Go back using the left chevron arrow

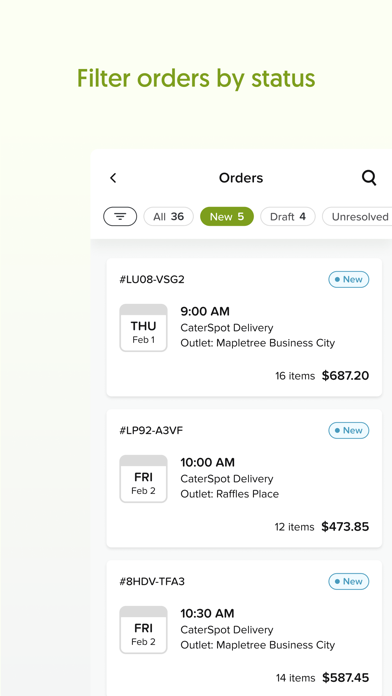coord(113,178)
